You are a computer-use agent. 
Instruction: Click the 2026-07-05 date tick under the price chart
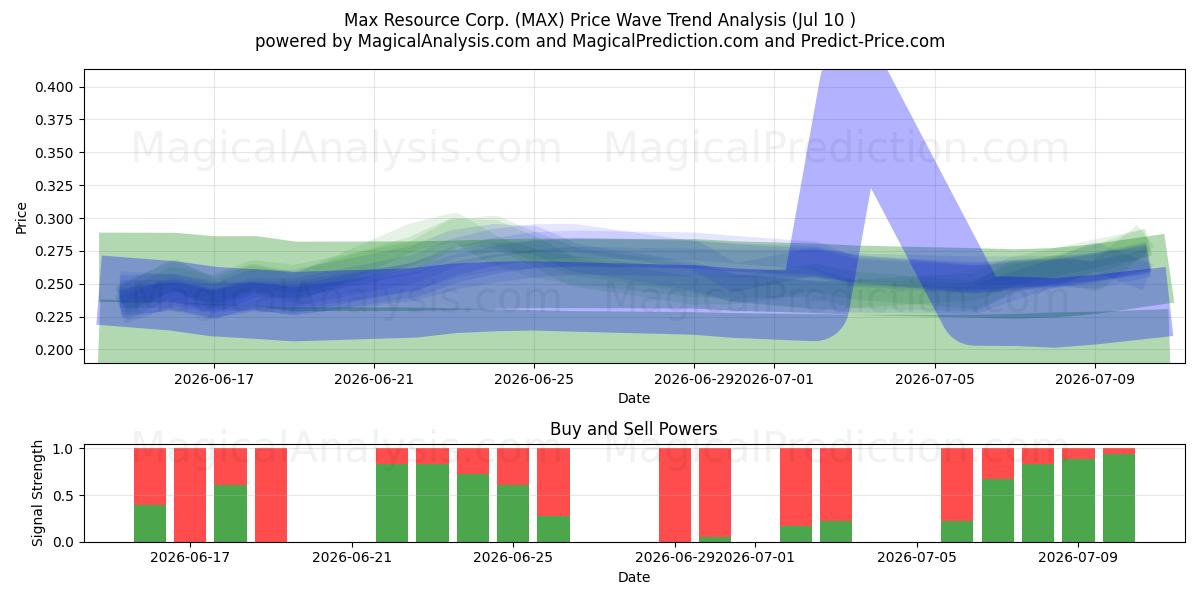(x=934, y=379)
